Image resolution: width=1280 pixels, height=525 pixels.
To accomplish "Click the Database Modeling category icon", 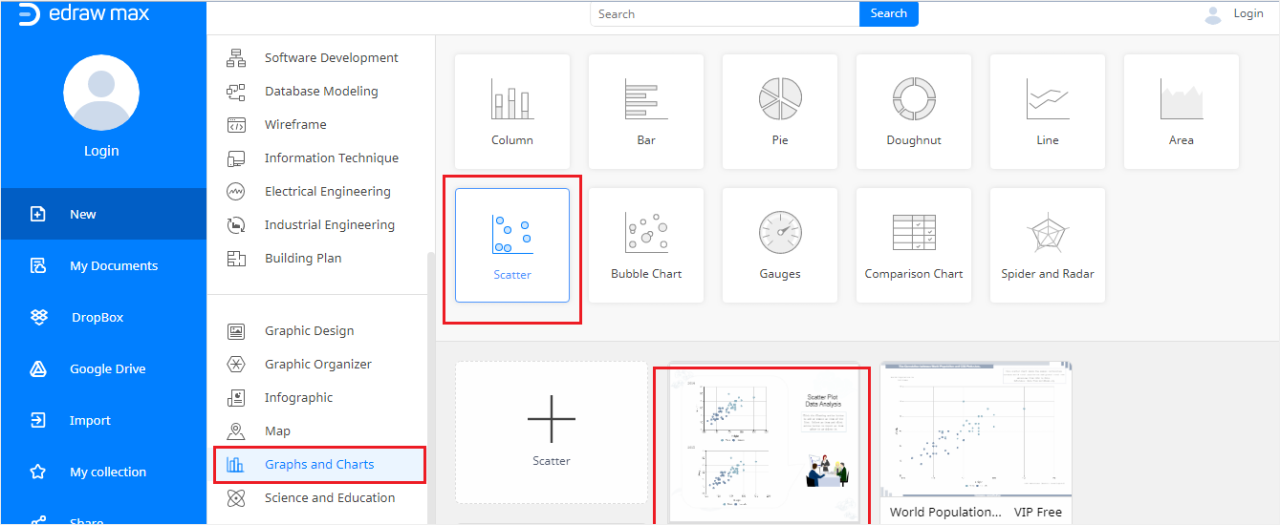I will (x=236, y=91).
